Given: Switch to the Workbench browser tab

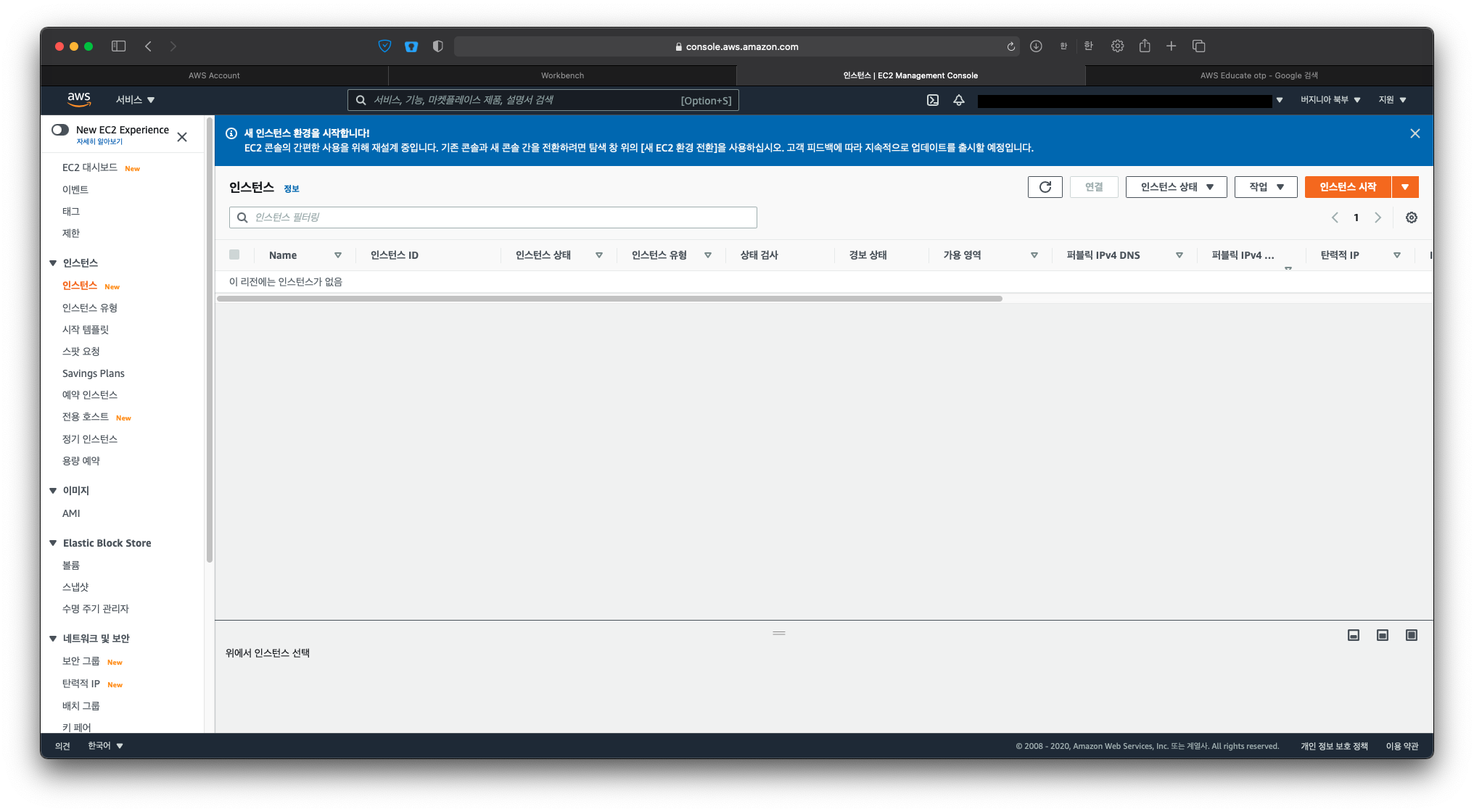Looking at the screenshot, I should [x=562, y=75].
